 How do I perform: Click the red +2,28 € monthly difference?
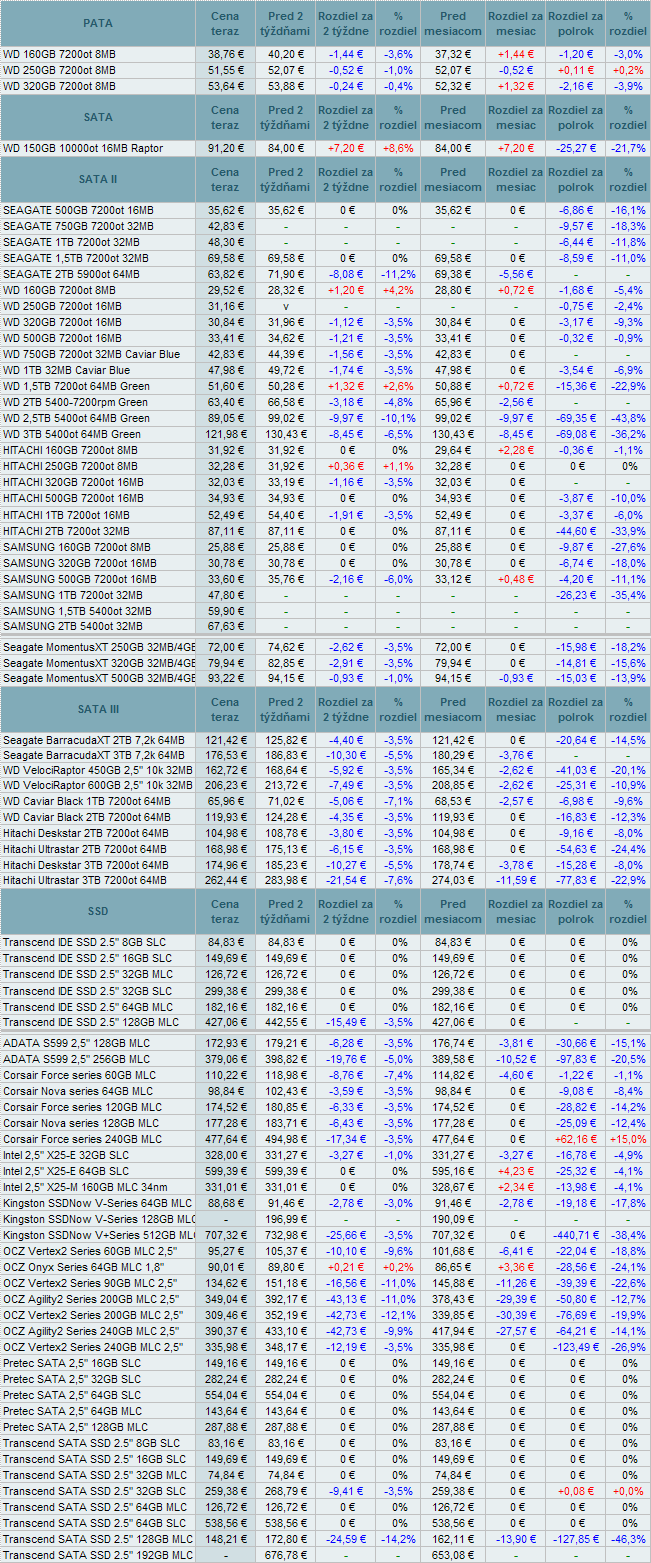pyautogui.click(x=515, y=450)
